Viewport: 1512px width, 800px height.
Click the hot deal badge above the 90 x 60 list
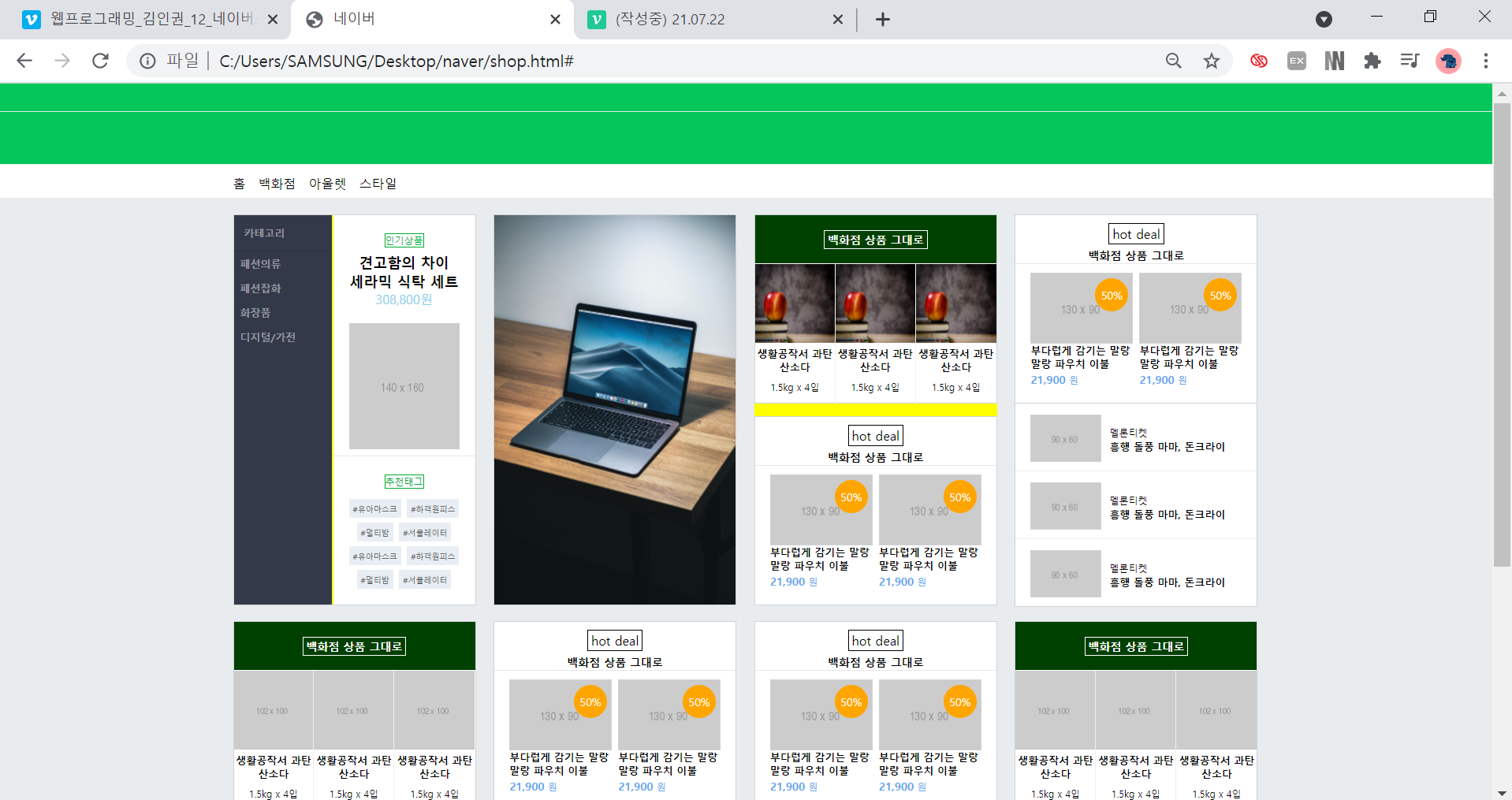click(x=1137, y=234)
